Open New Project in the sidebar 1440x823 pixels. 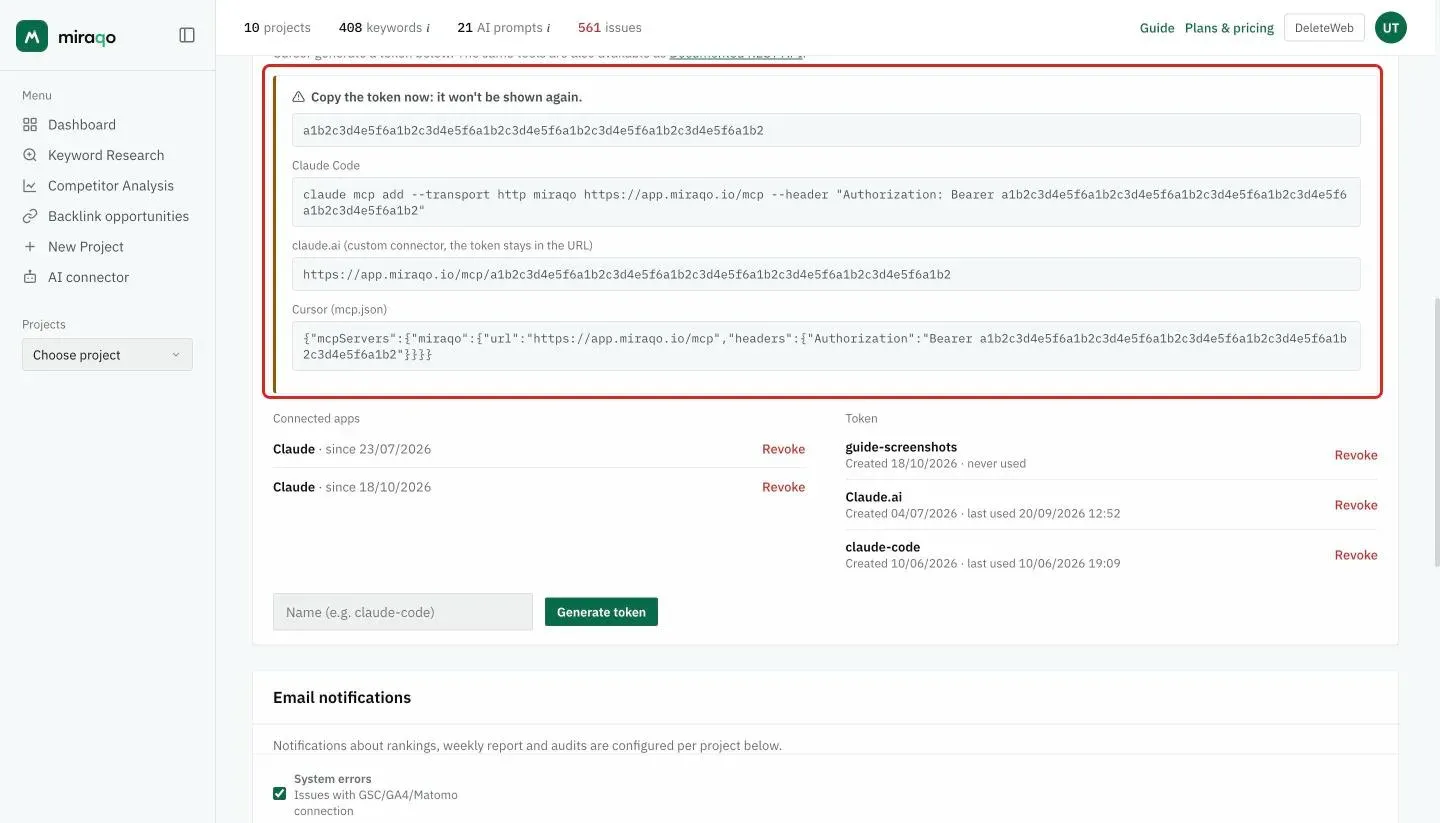tap(86, 247)
